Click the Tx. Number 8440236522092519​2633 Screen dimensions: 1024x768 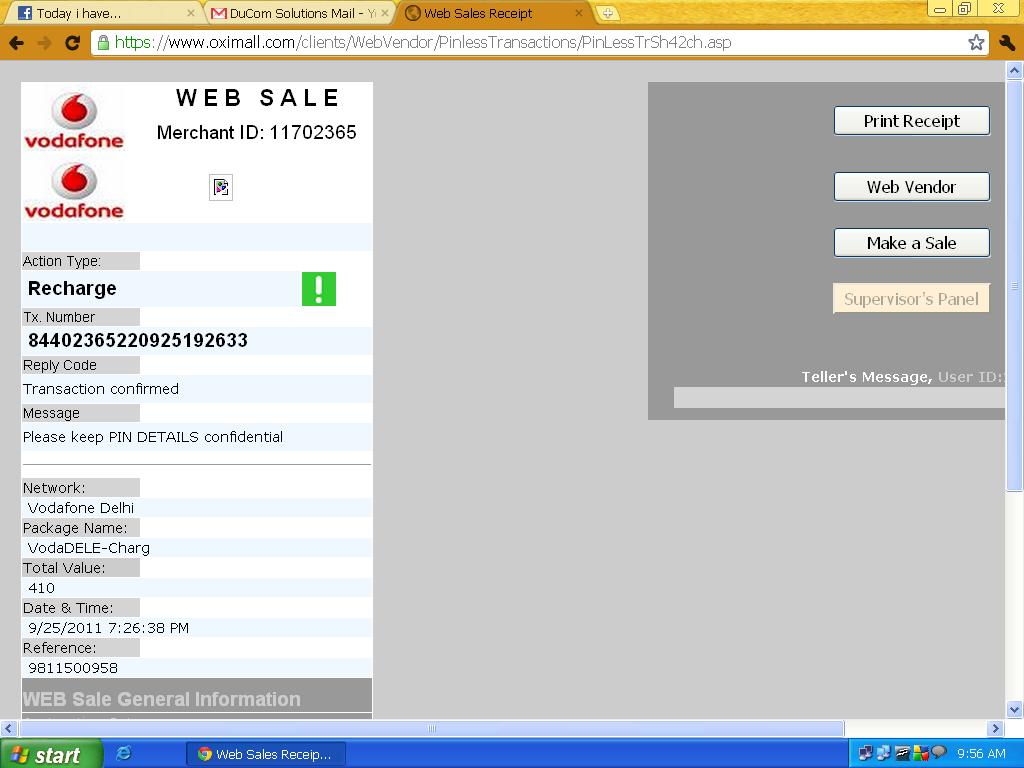click(x=138, y=340)
